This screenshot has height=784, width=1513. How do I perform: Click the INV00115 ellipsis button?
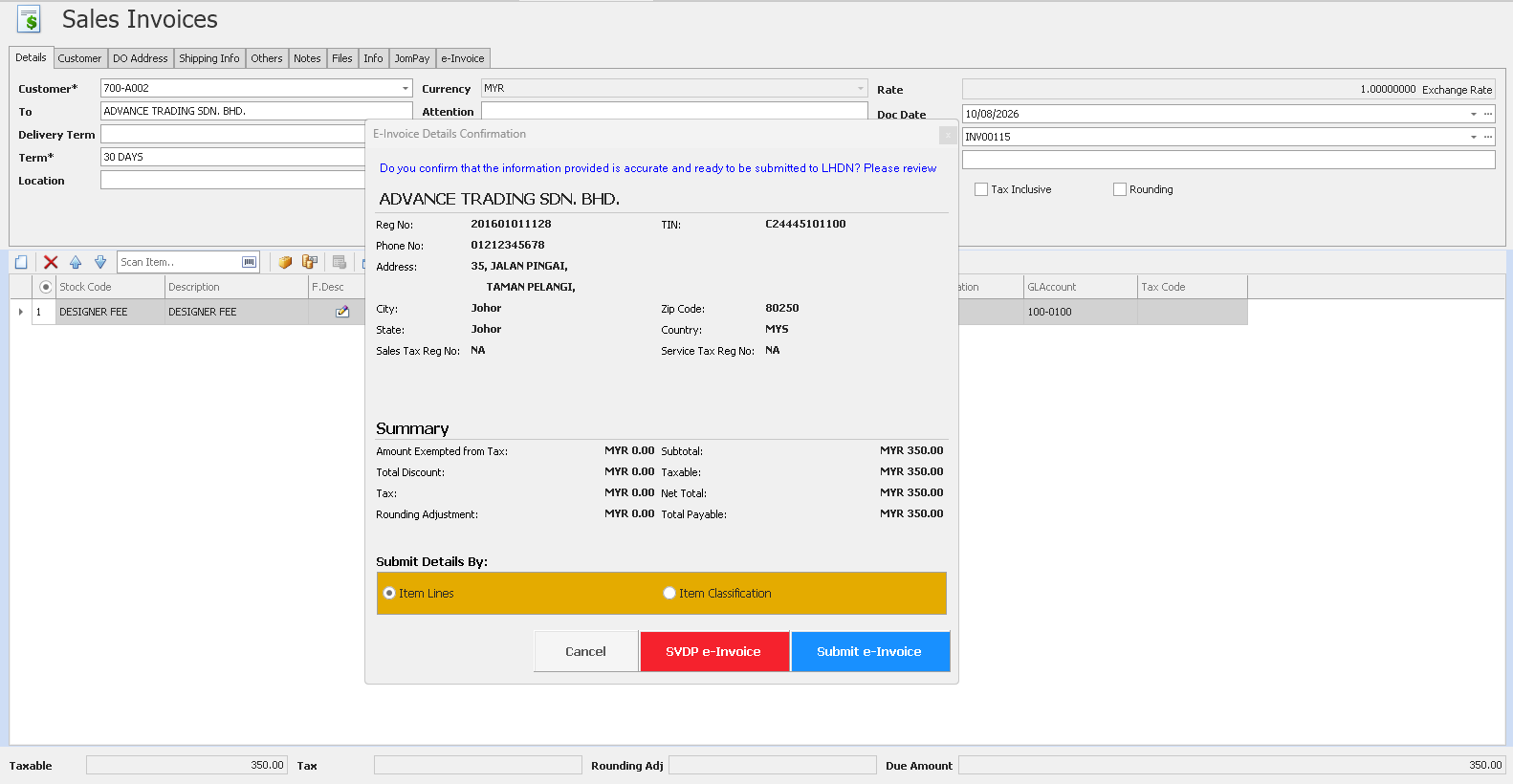pyautogui.click(x=1488, y=137)
